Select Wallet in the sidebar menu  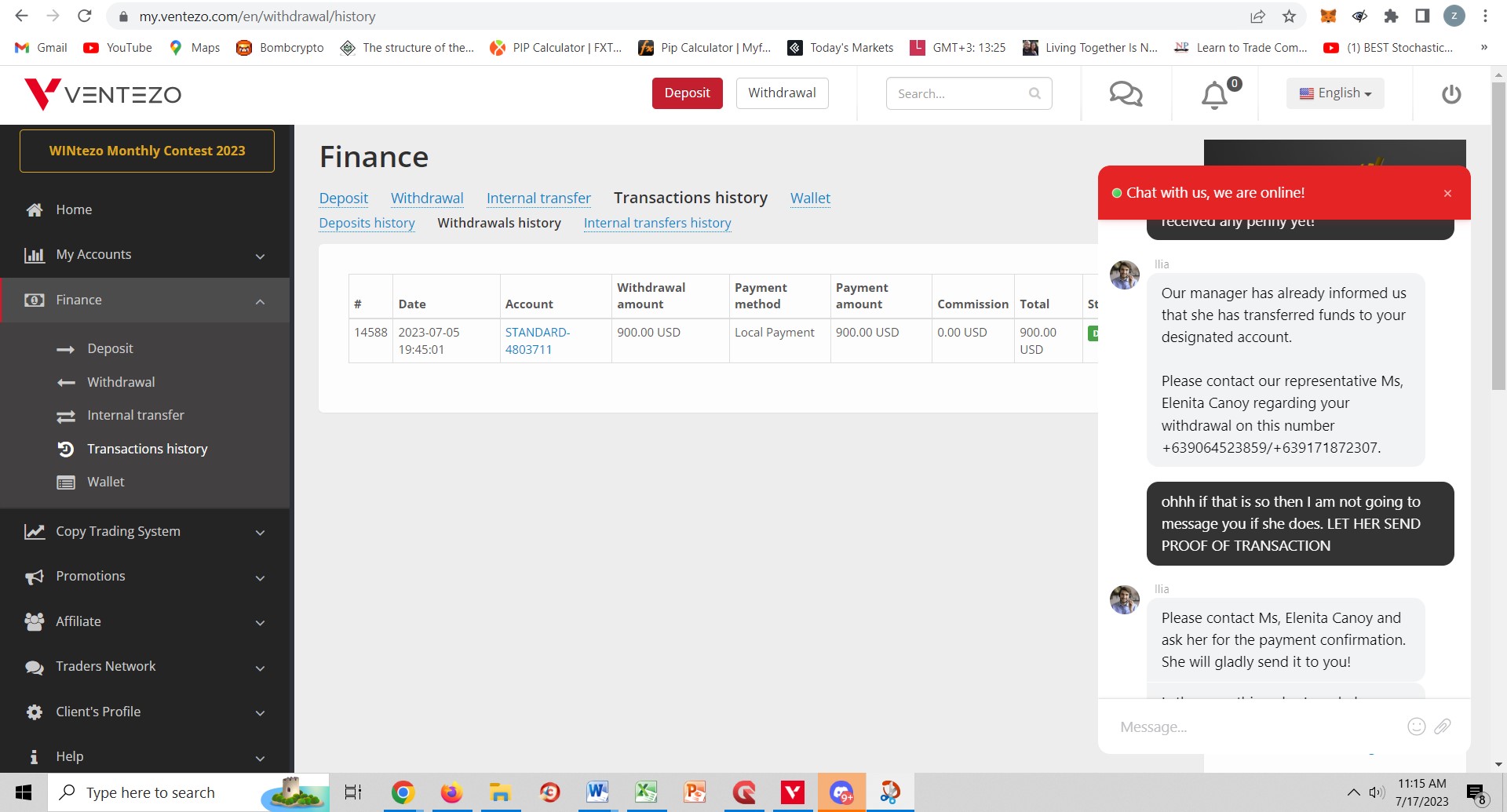click(x=106, y=482)
